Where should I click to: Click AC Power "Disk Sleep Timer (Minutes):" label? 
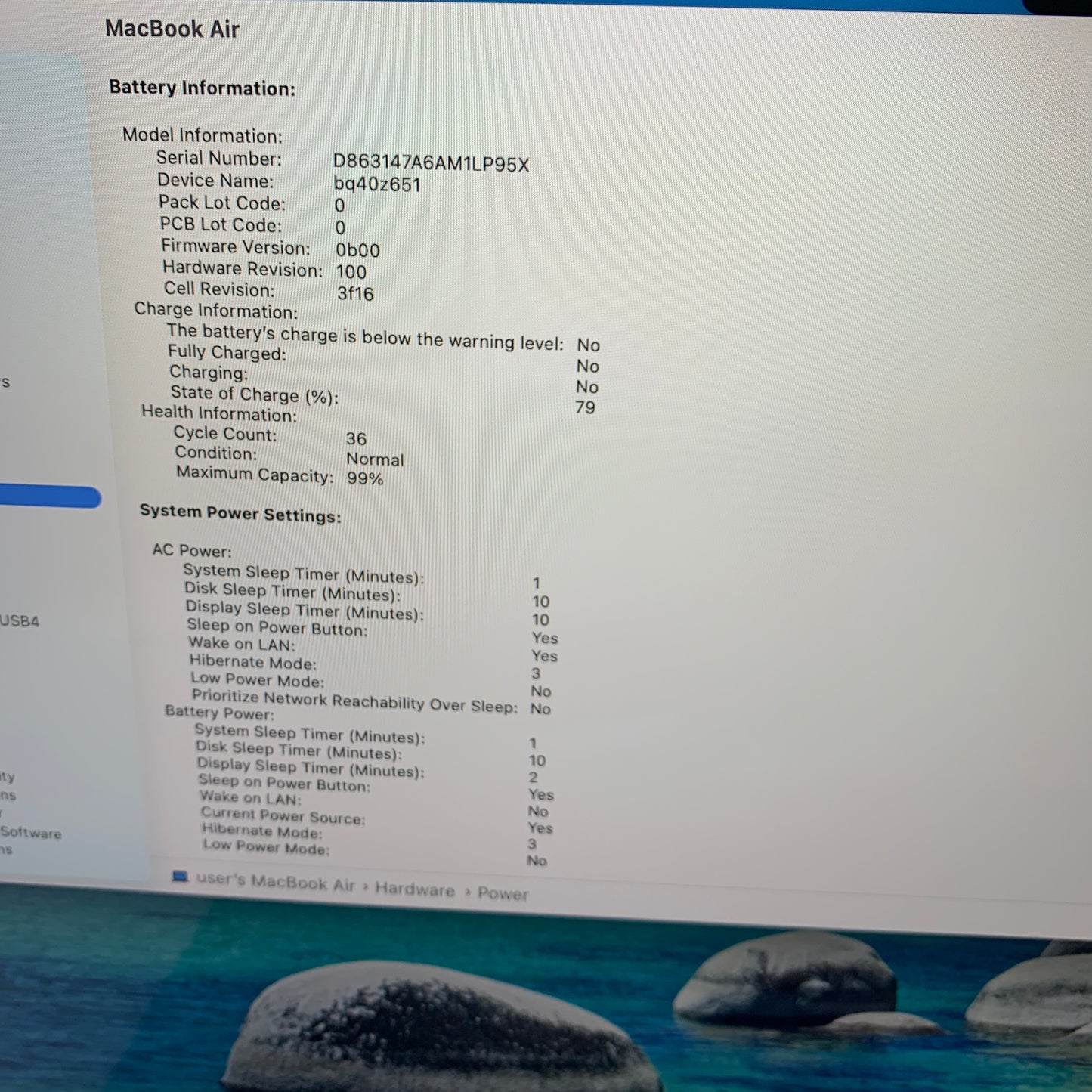[x=292, y=592]
